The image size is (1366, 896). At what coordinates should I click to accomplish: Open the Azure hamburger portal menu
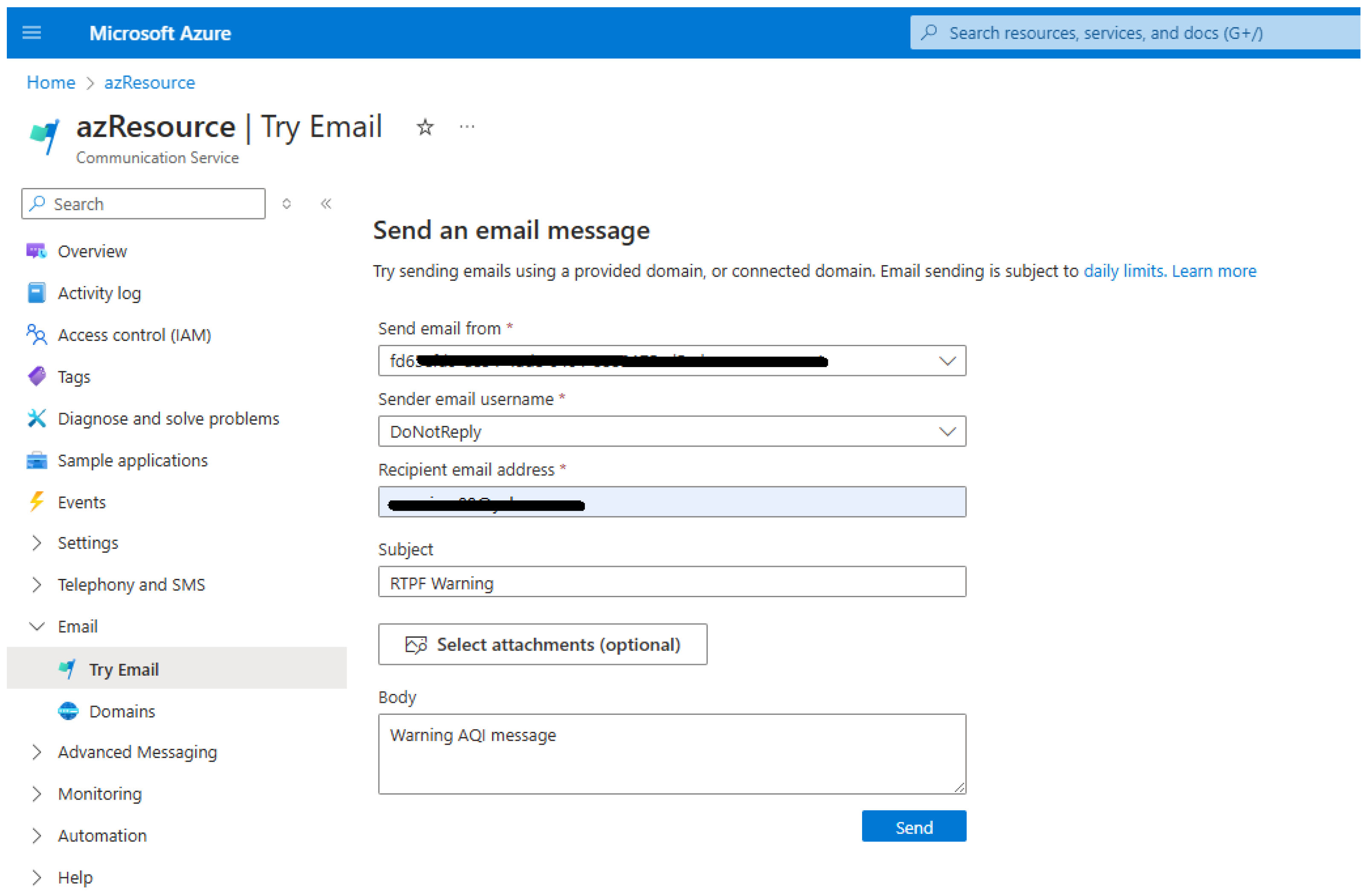(x=32, y=33)
